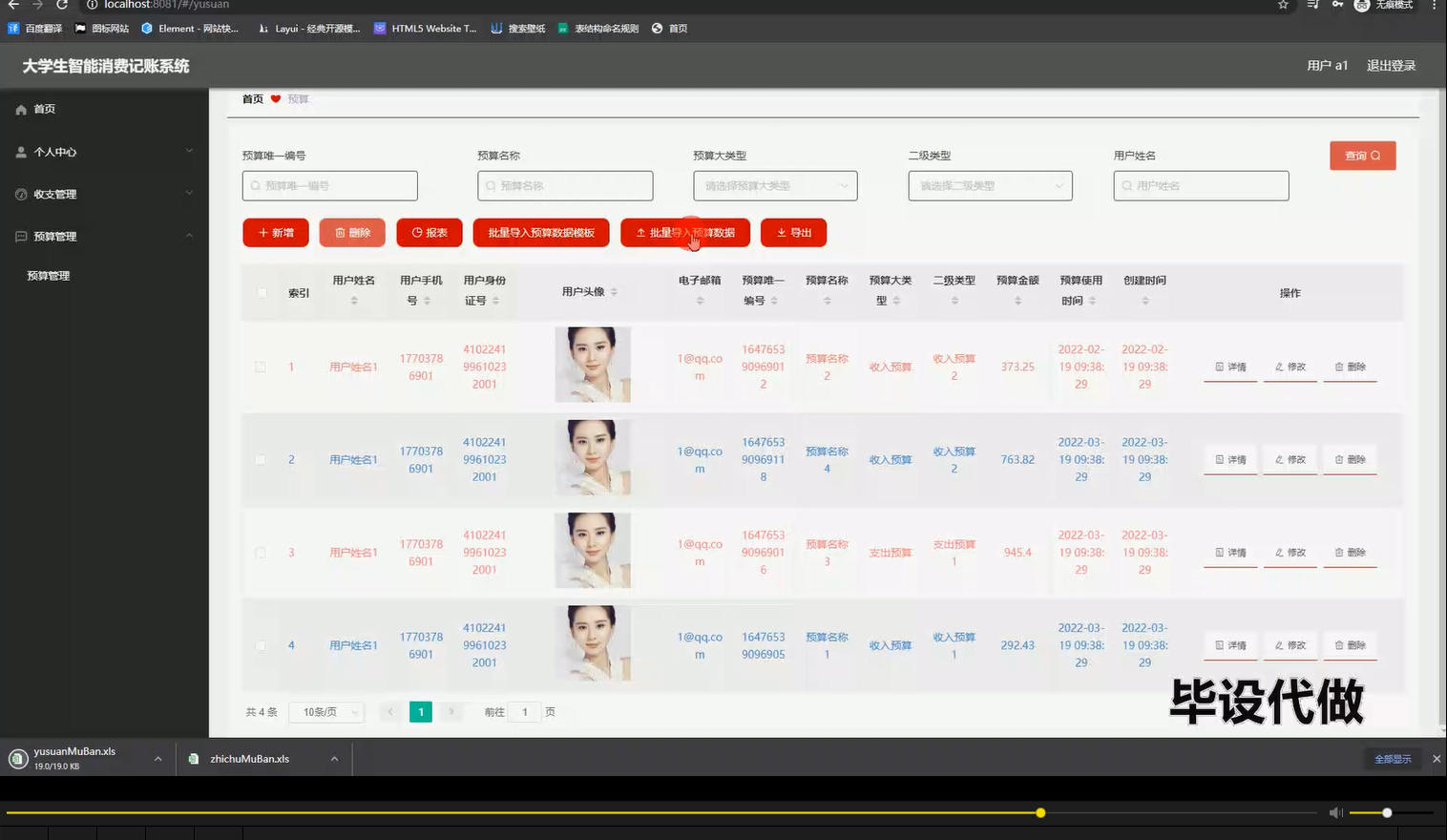Check the checkbox for row 2
Image resolution: width=1447 pixels, height=840 pixels.
[261, 459]
